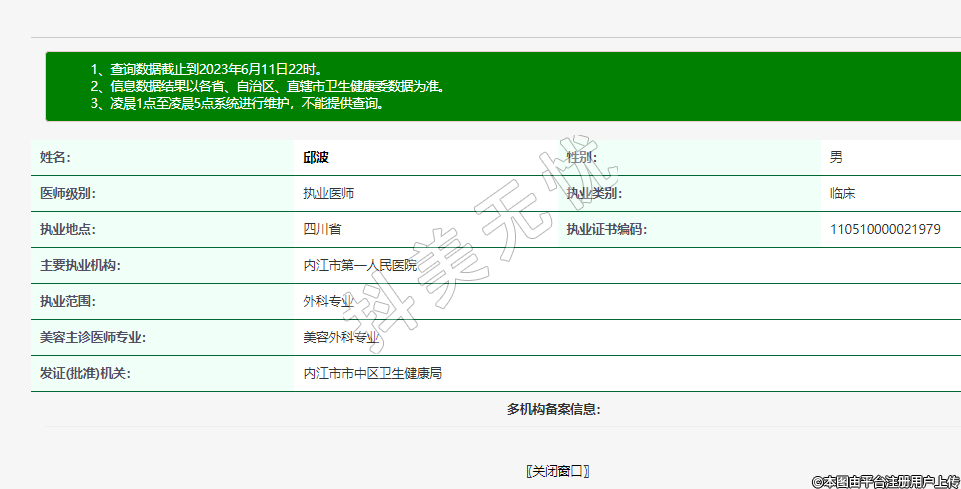Select the 执业类别 value 临床

point(842,194)
